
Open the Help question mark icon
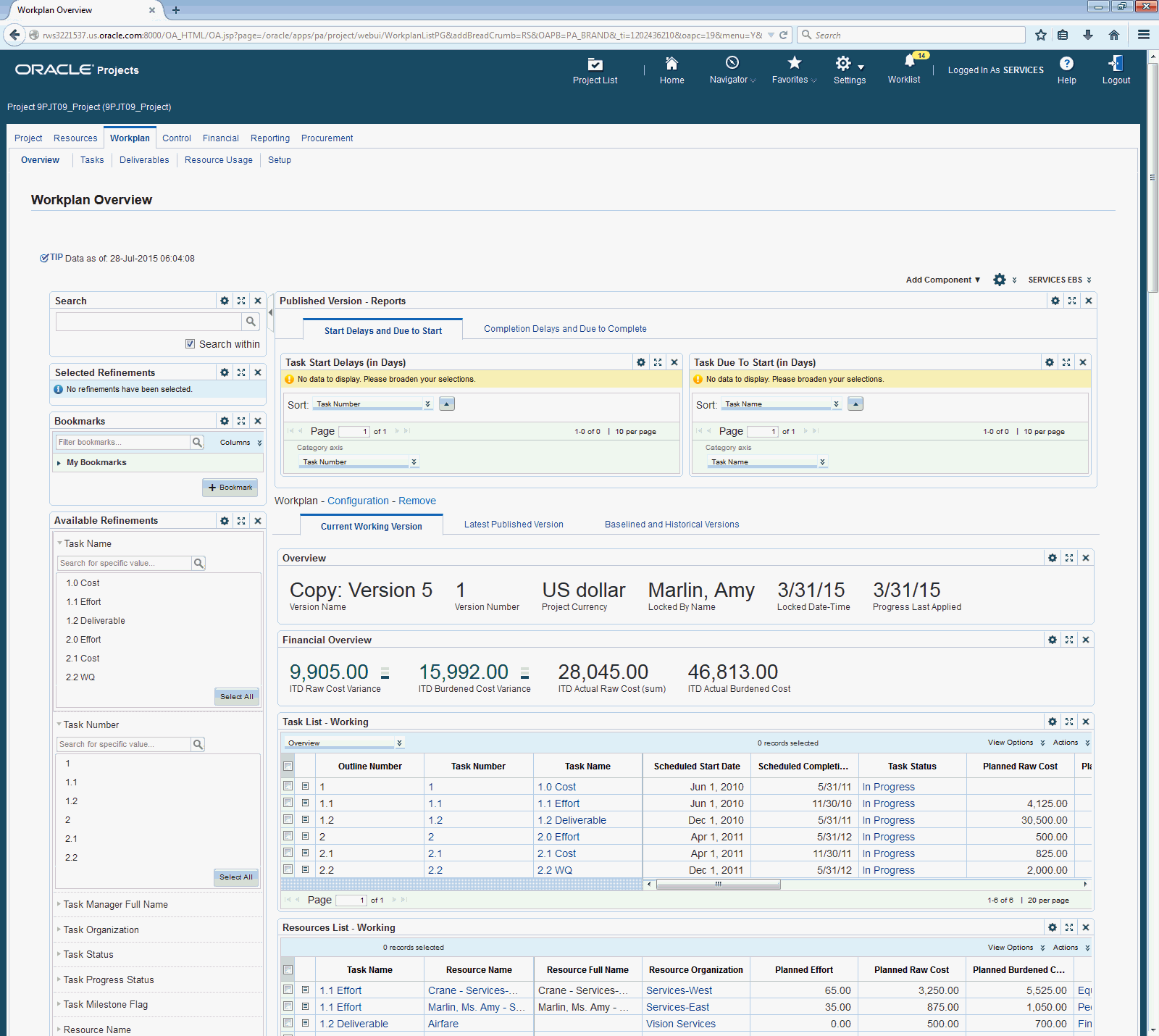(x=1066, y=64)
